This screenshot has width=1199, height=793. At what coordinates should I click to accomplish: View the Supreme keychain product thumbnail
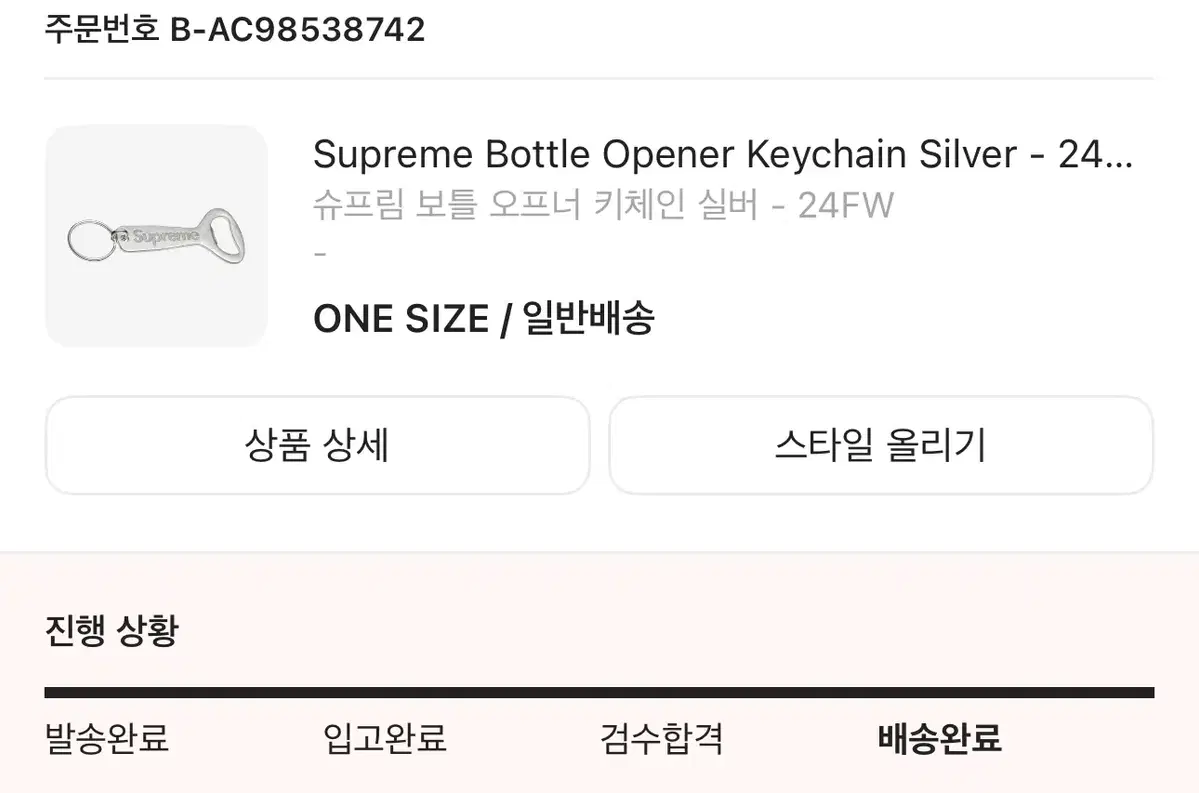pyautogui.click(x=156, y=236)
